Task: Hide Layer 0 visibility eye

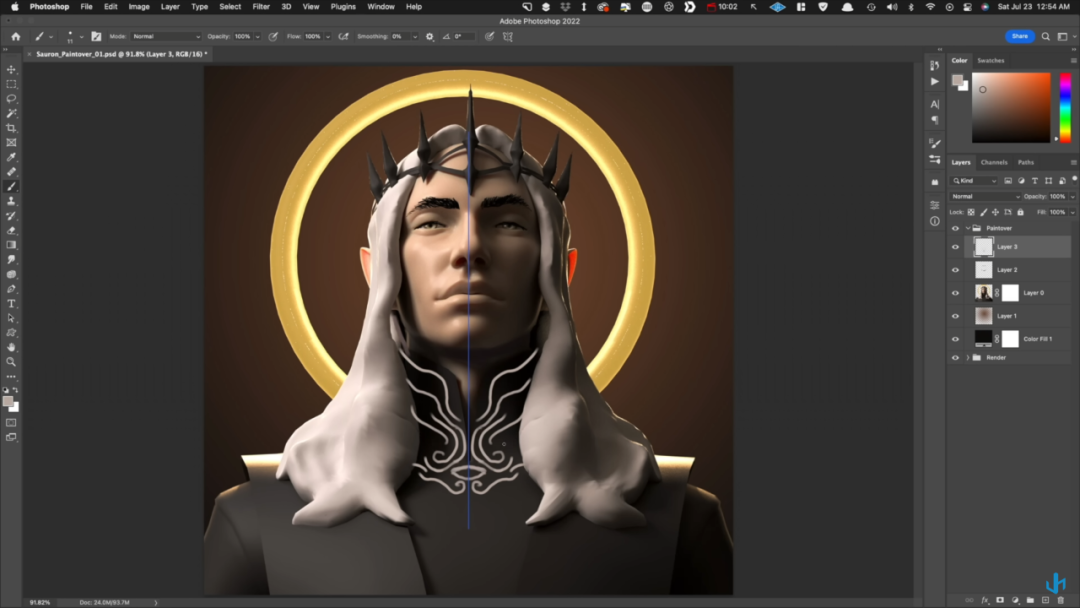Action: point(955,293)
